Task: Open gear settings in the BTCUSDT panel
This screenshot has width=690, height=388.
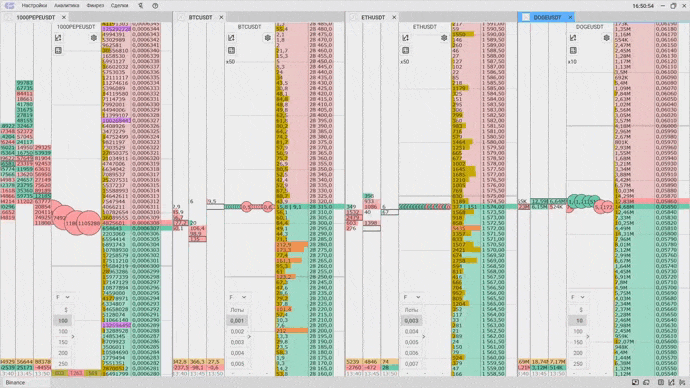Action: 268,38
